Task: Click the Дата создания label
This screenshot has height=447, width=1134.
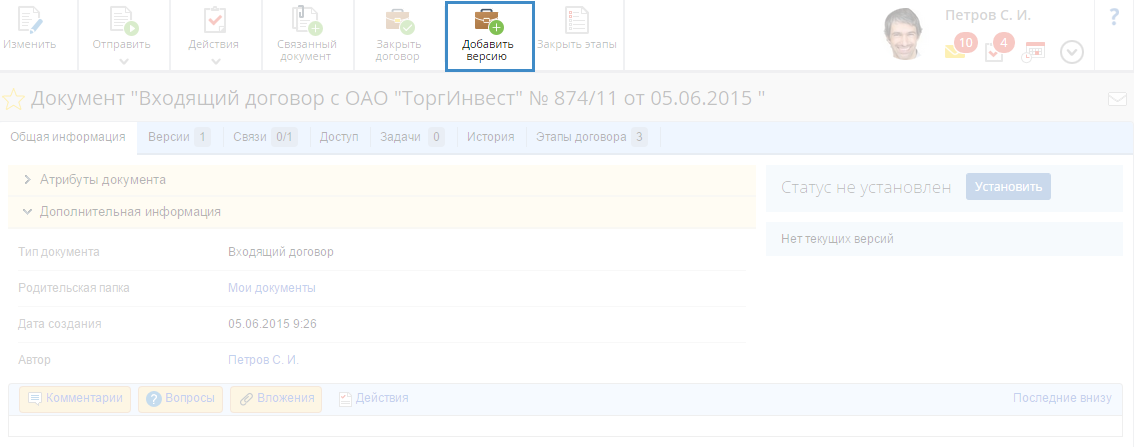Action: (x=59, y=323)
